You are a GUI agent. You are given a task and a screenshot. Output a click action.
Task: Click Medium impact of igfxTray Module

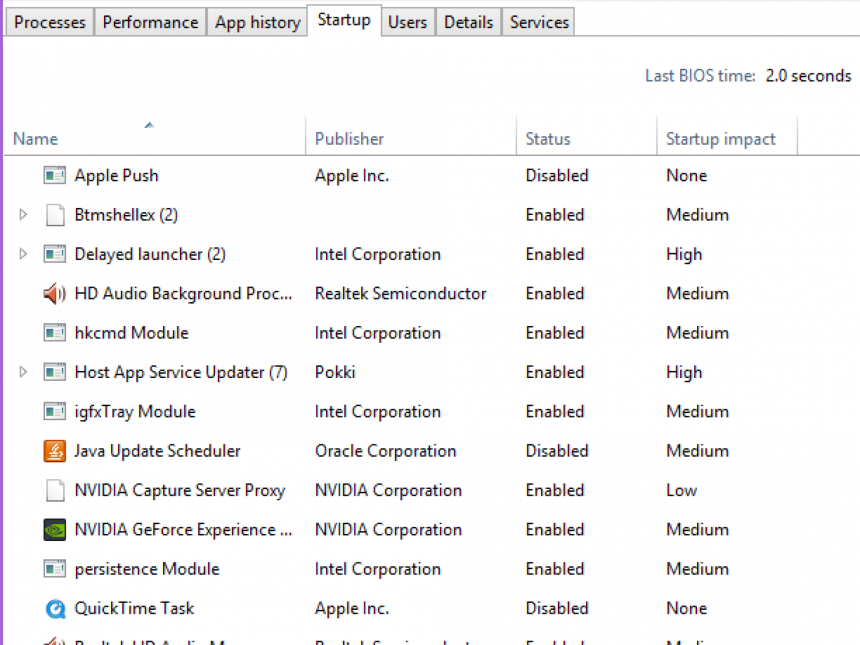697,412
